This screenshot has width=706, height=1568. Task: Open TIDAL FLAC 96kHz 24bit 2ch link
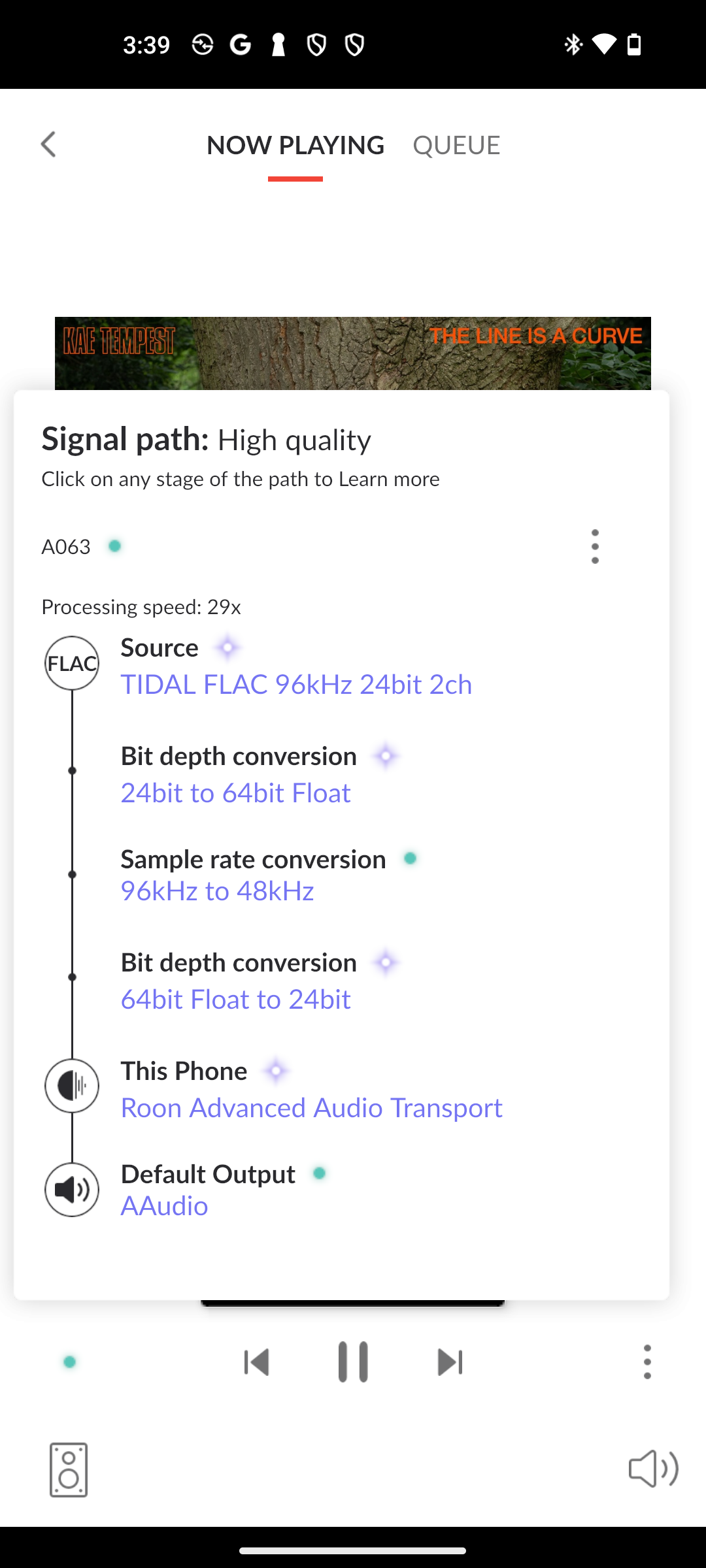[296, 684]
